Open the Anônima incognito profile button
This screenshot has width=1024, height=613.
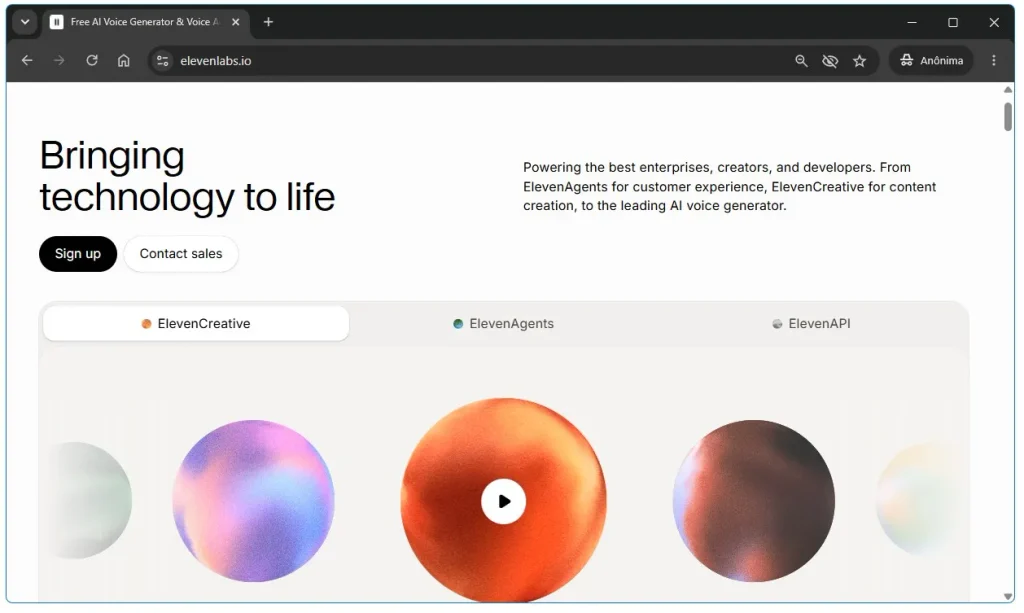tap(931, 61)
